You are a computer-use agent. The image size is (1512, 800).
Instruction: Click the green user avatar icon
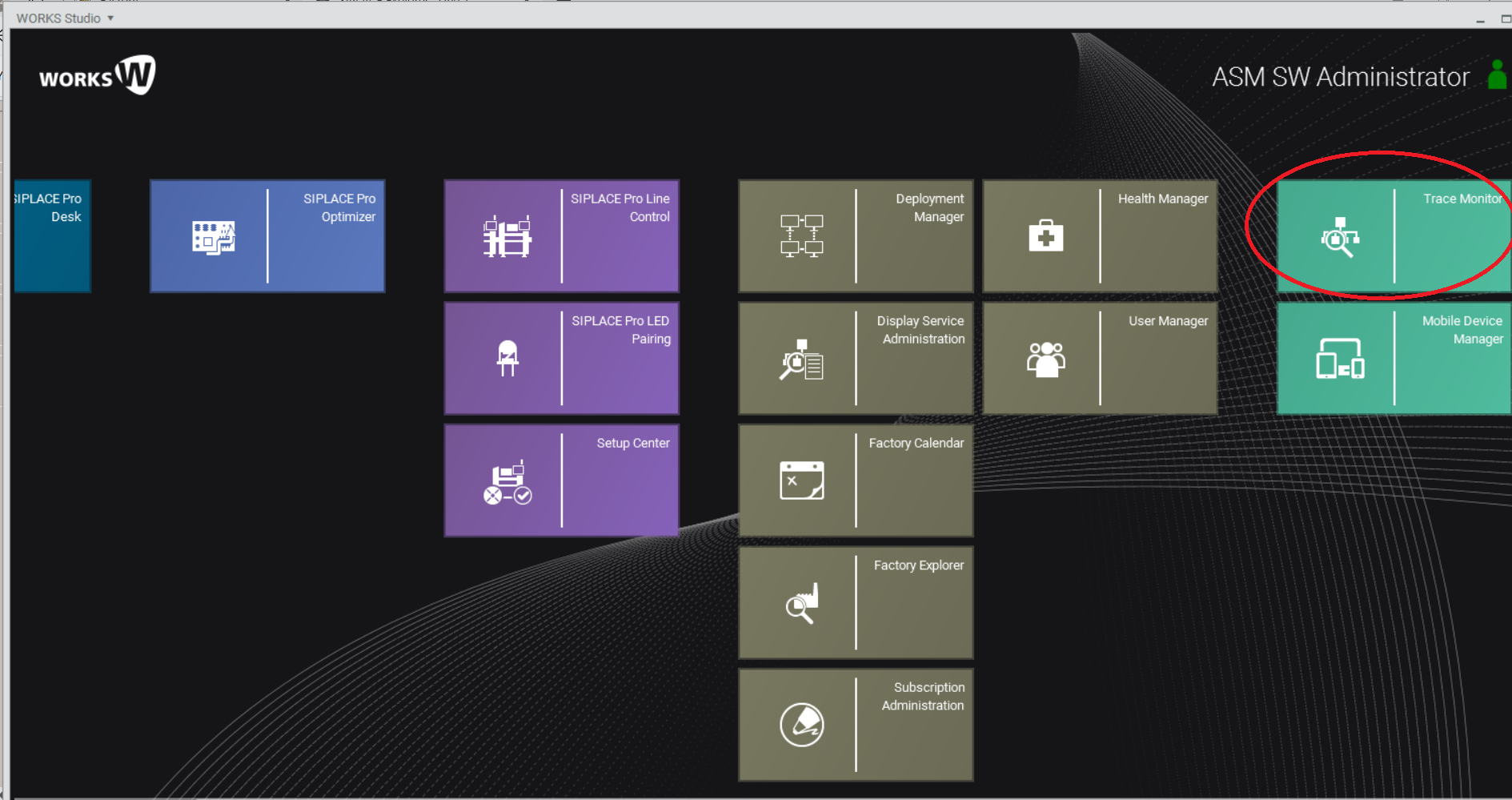coord(1498,74)
